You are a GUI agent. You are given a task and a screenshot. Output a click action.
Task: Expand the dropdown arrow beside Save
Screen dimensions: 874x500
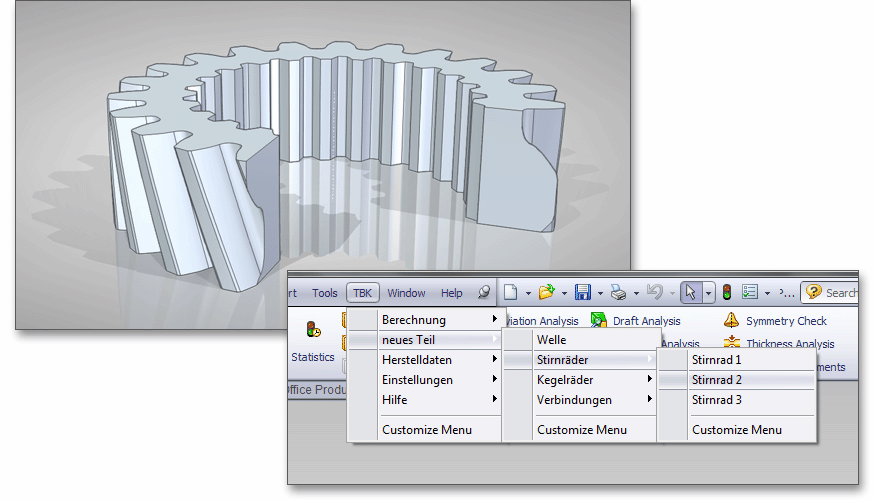click(599, 293)
